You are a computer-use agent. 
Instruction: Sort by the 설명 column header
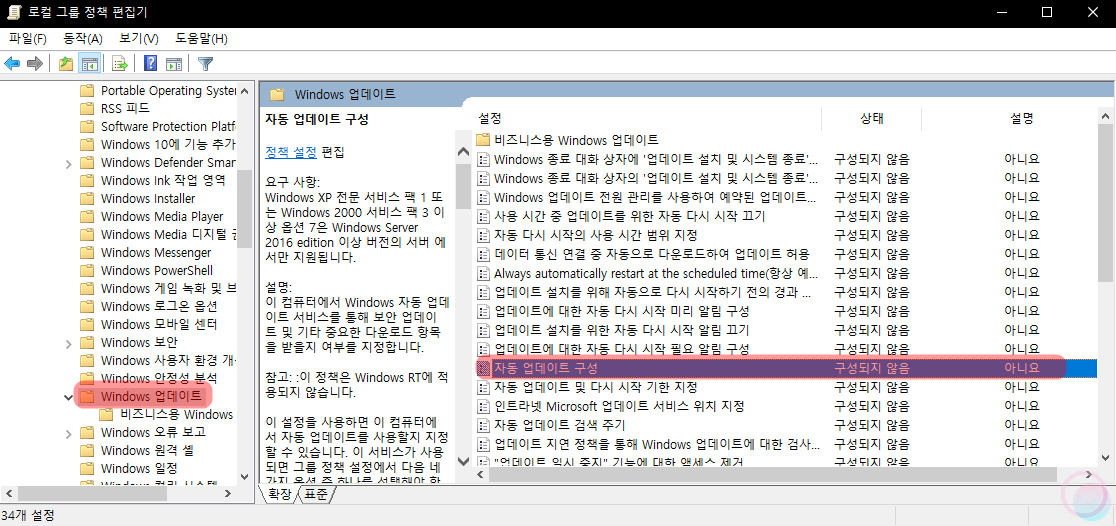[1021, 118]
